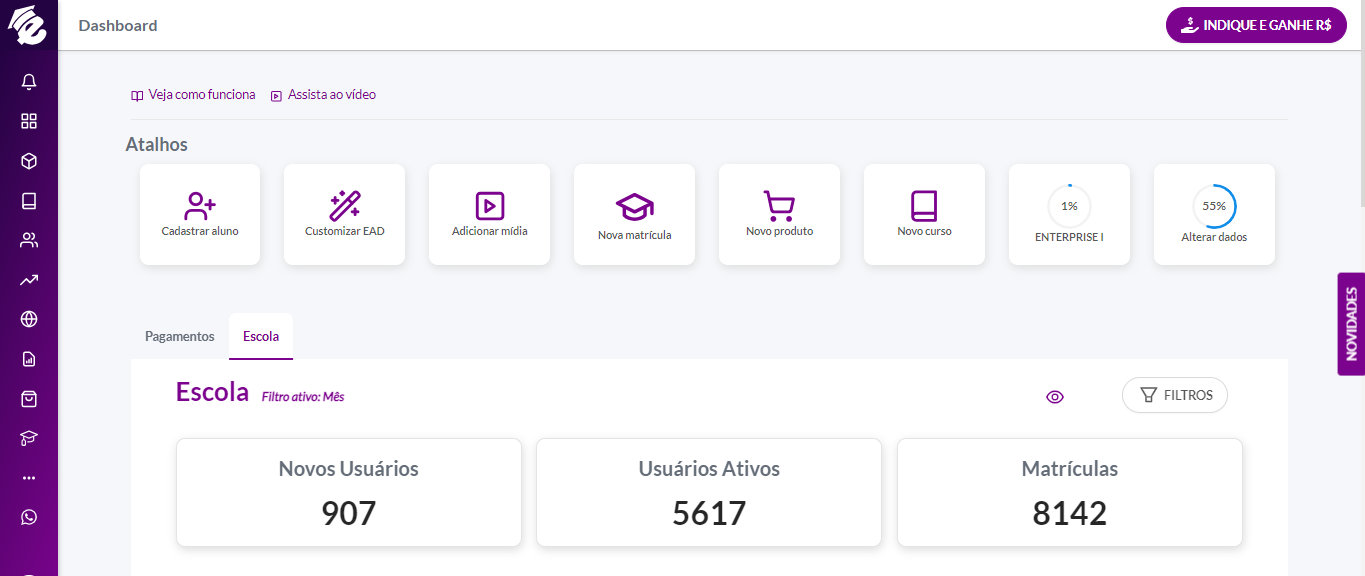Open the cube products icon in sidebar
Screen dimensions: 1365x576
[29, 161]
